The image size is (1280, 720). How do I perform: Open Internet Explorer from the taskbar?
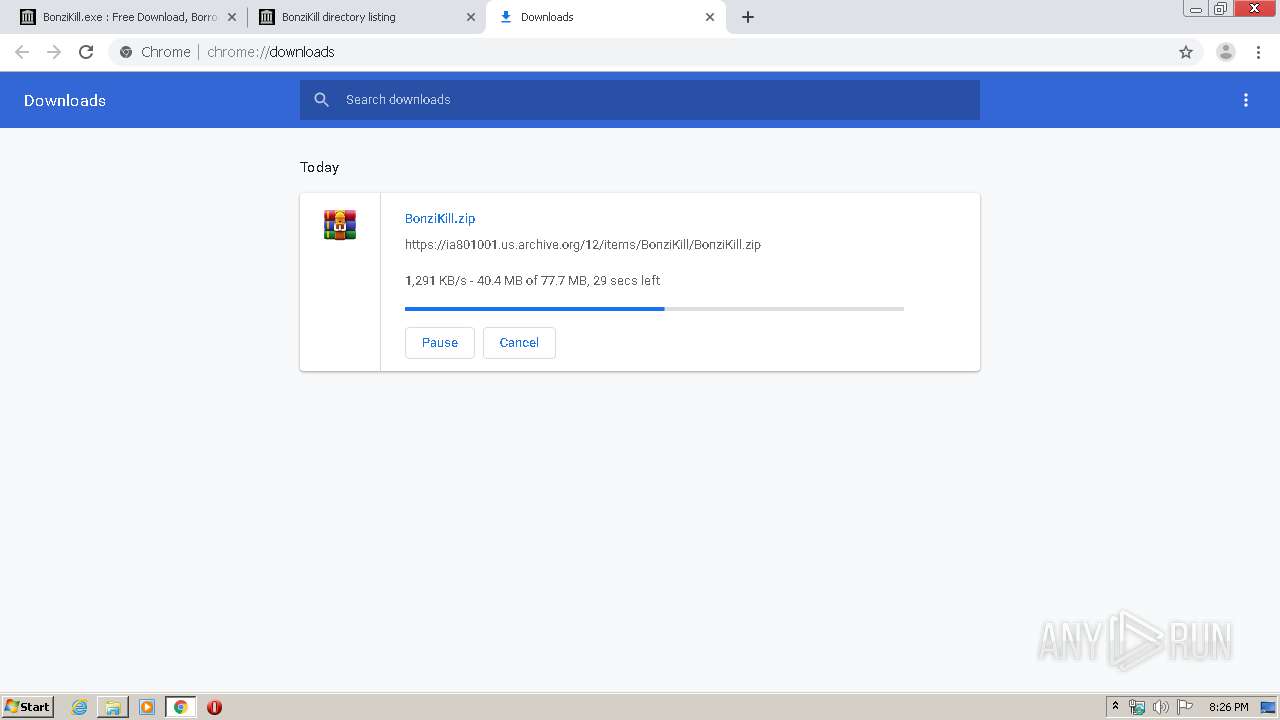click(80, 707)
